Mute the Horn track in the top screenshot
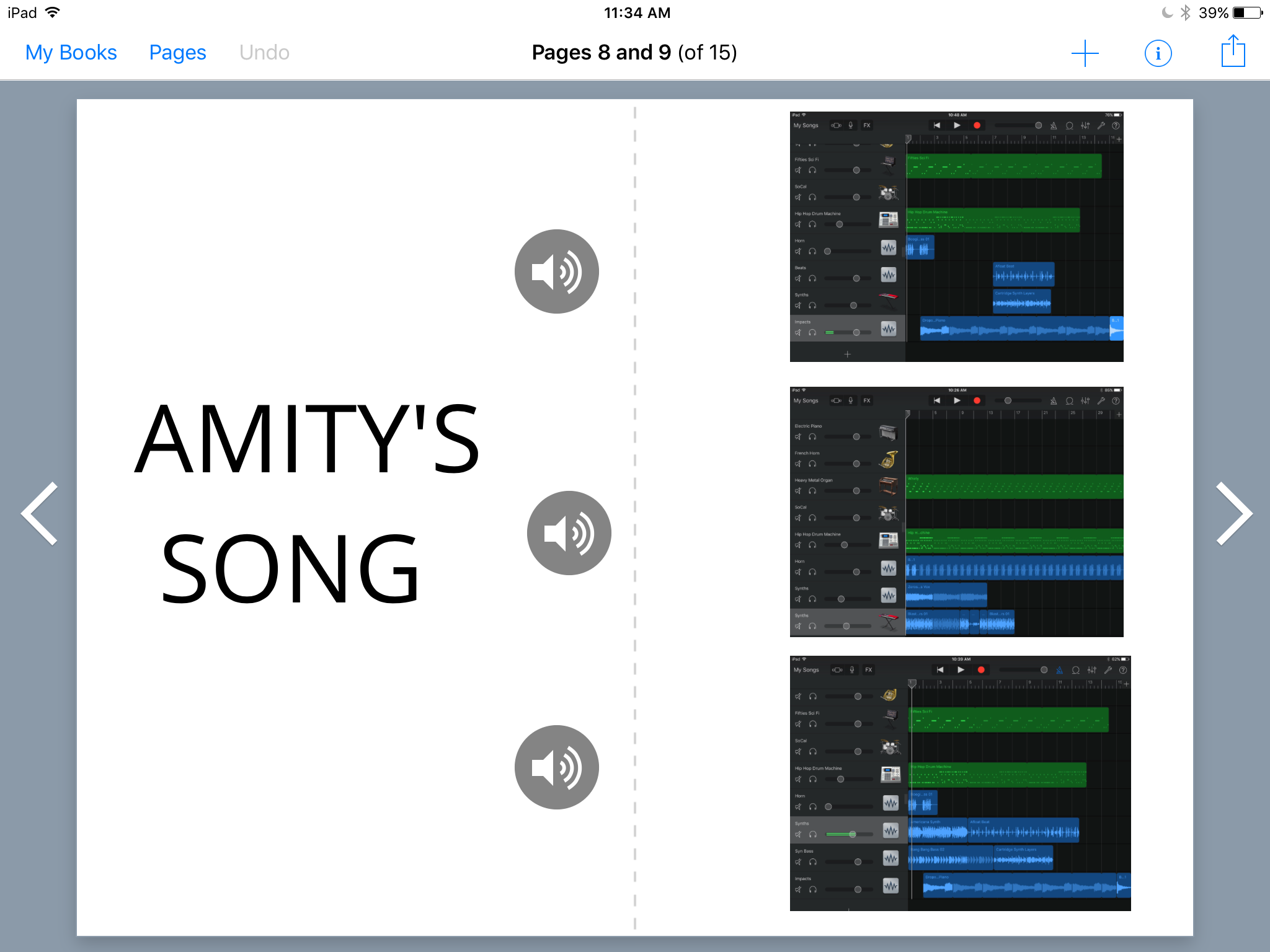The width and height of the screenshot is (1270, 952). (798, 251)
